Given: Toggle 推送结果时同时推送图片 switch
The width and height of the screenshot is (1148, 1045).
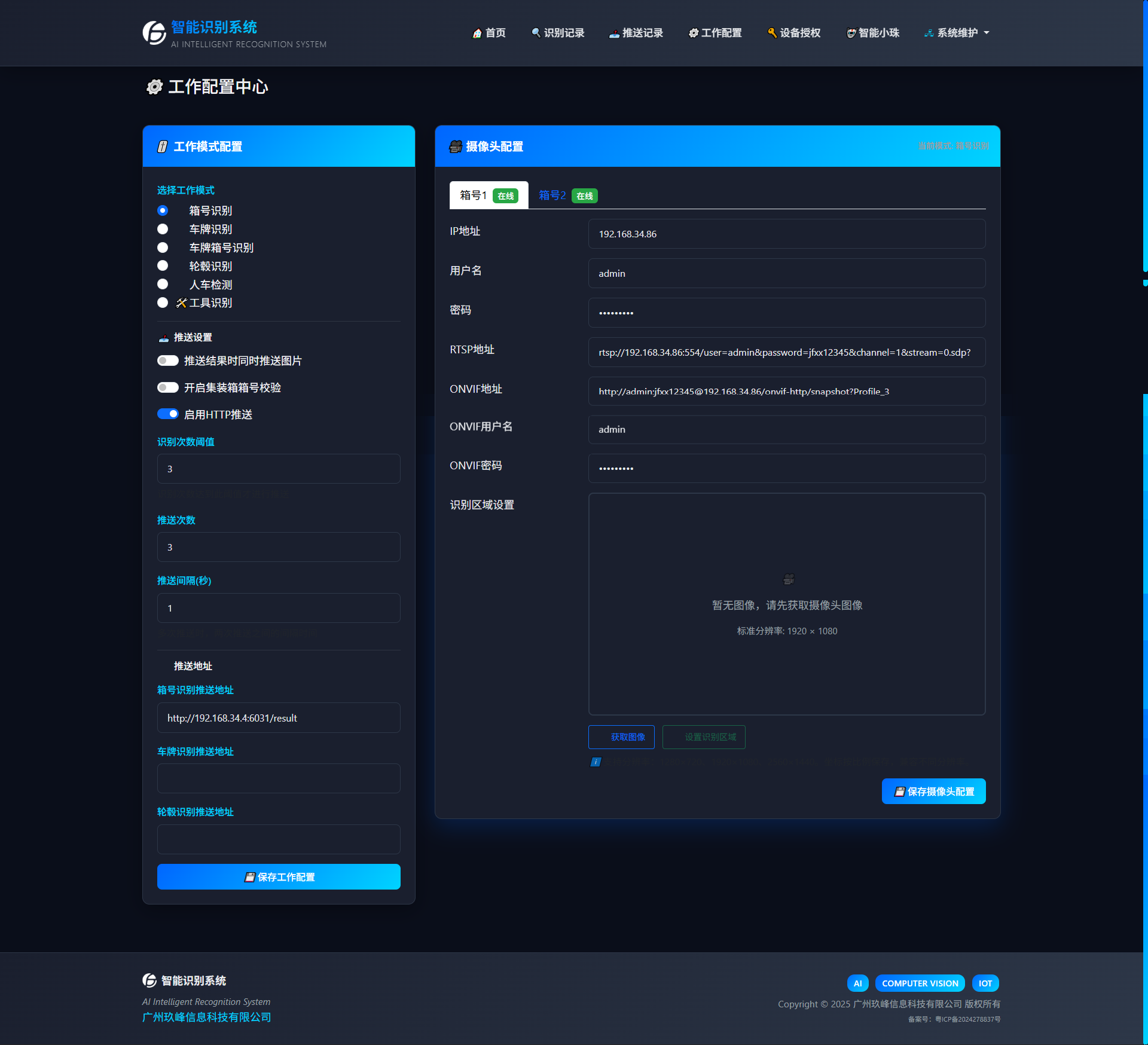Looking at the screenshot, I should click(x=168, y=360).
